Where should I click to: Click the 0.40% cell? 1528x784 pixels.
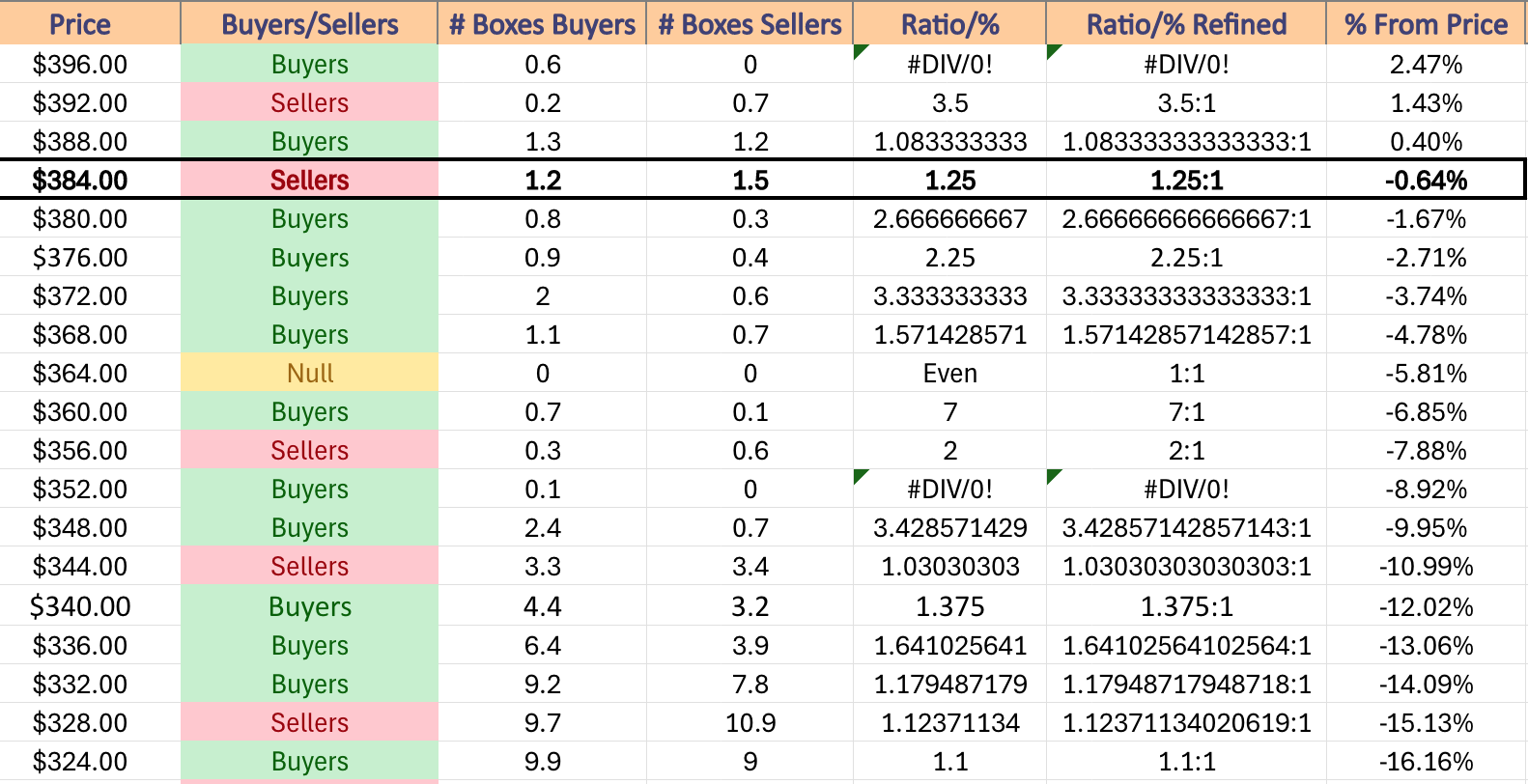tap(1426, 142)
